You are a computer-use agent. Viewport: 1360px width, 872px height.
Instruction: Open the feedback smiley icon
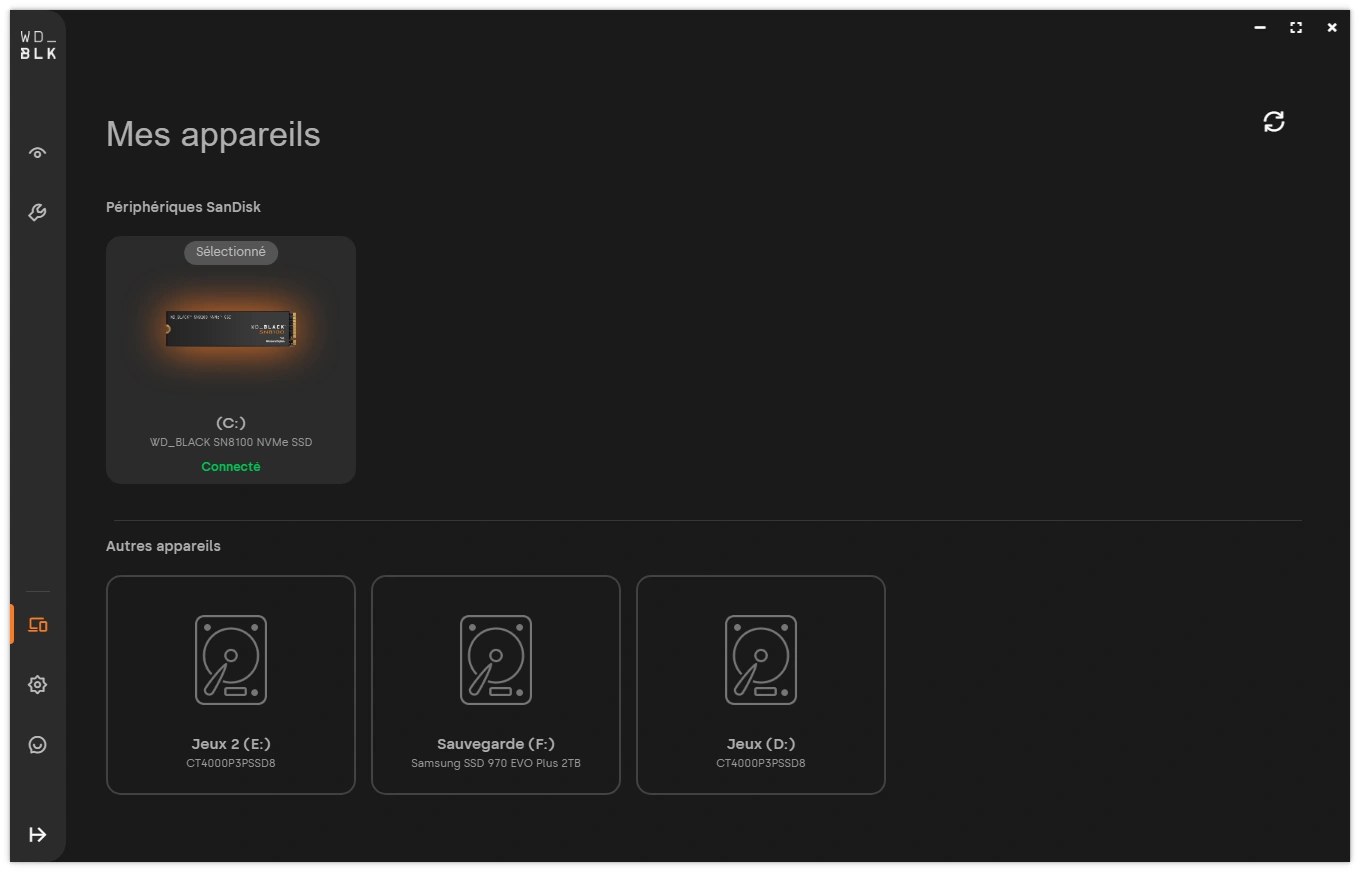37,745
